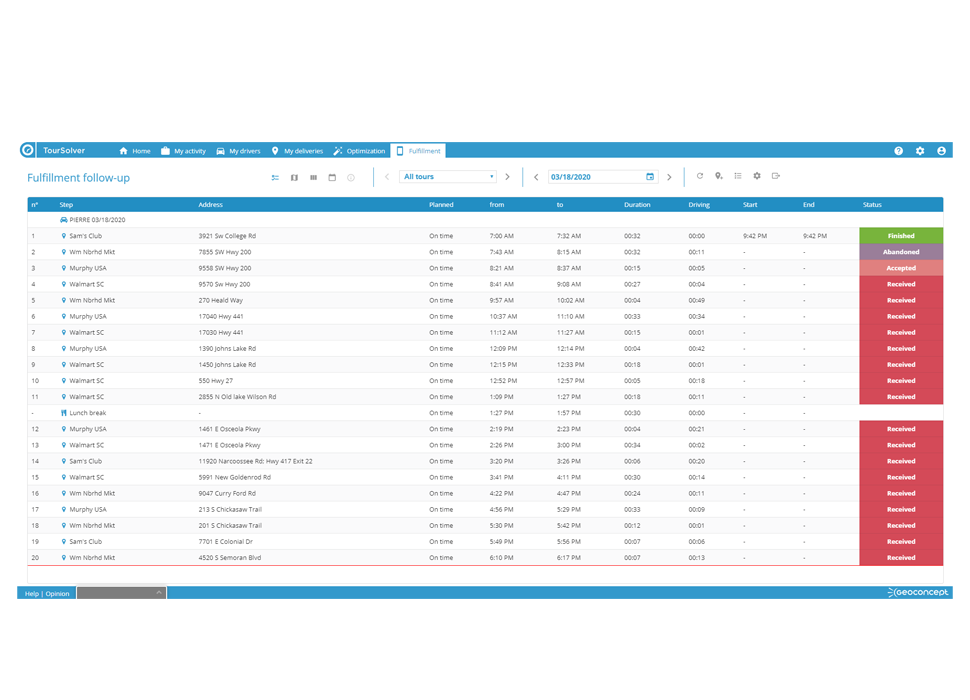Image resolution: width=970 pixels, height=700 pixels.
Task: Sort by Step column header
Action: coord(66,205)
